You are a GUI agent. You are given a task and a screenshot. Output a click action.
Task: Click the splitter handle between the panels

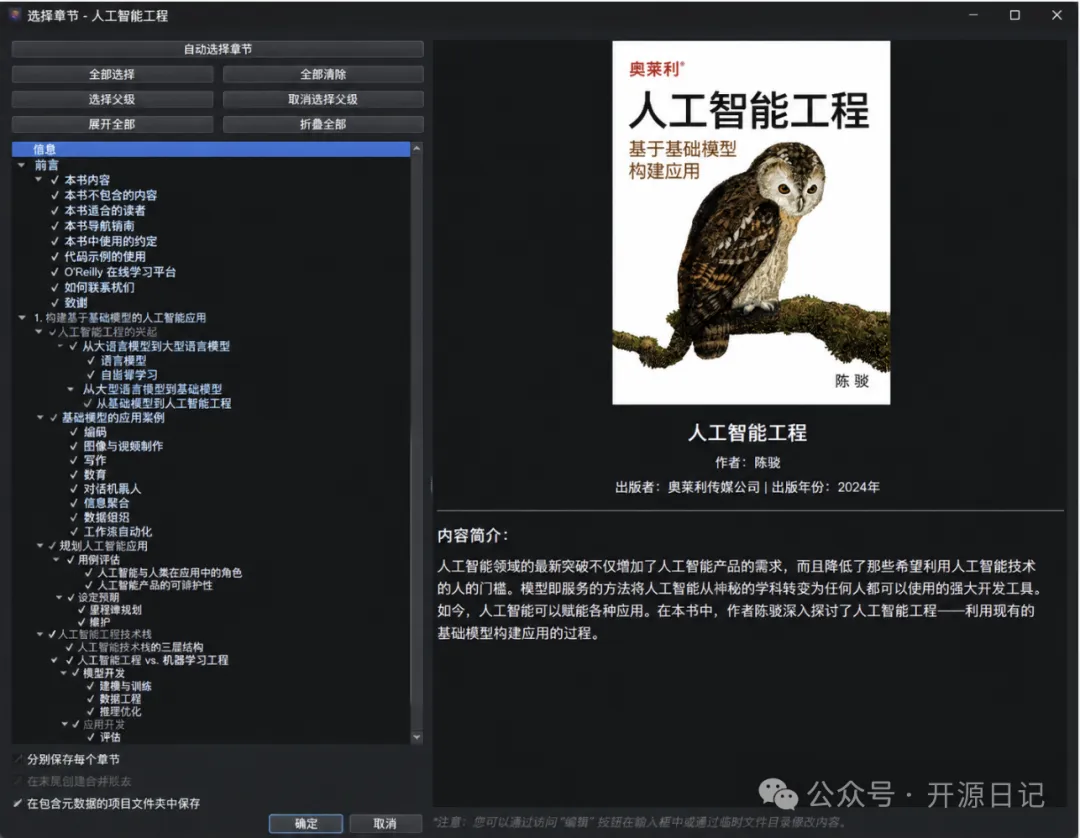tap(431, 486)
